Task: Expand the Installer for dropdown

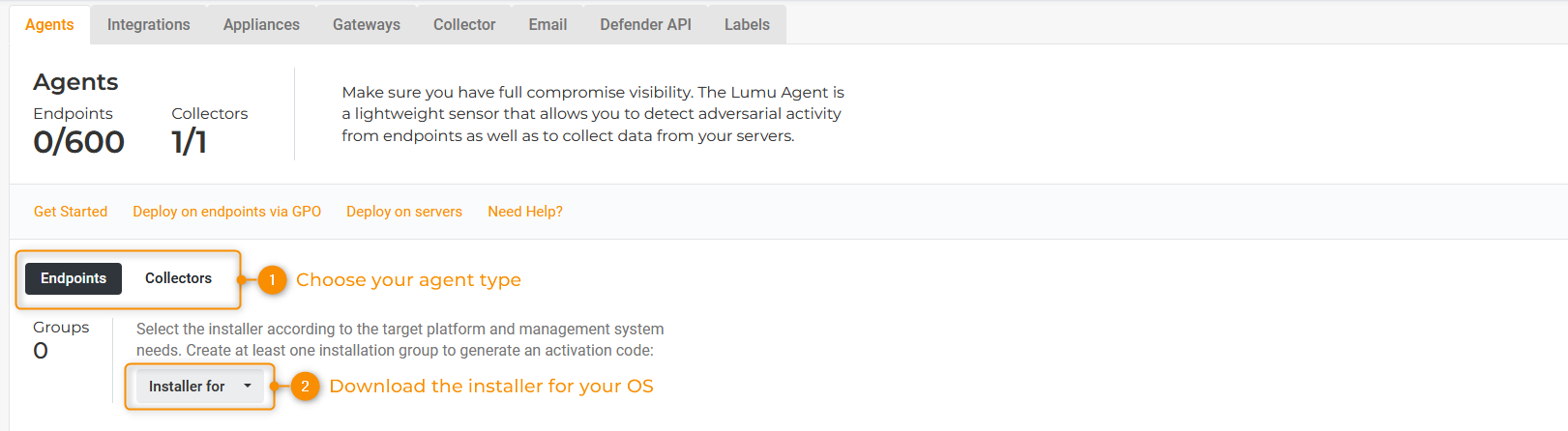Action: 199,387
